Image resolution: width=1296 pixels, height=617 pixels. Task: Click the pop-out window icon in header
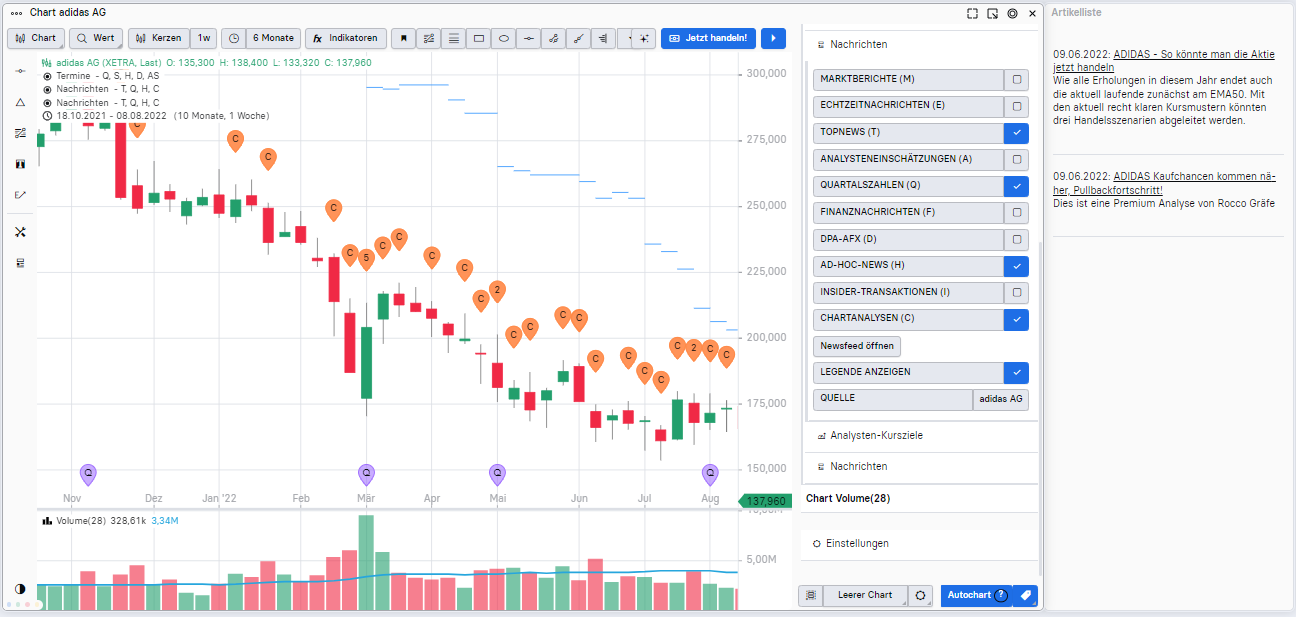(992, 13)
